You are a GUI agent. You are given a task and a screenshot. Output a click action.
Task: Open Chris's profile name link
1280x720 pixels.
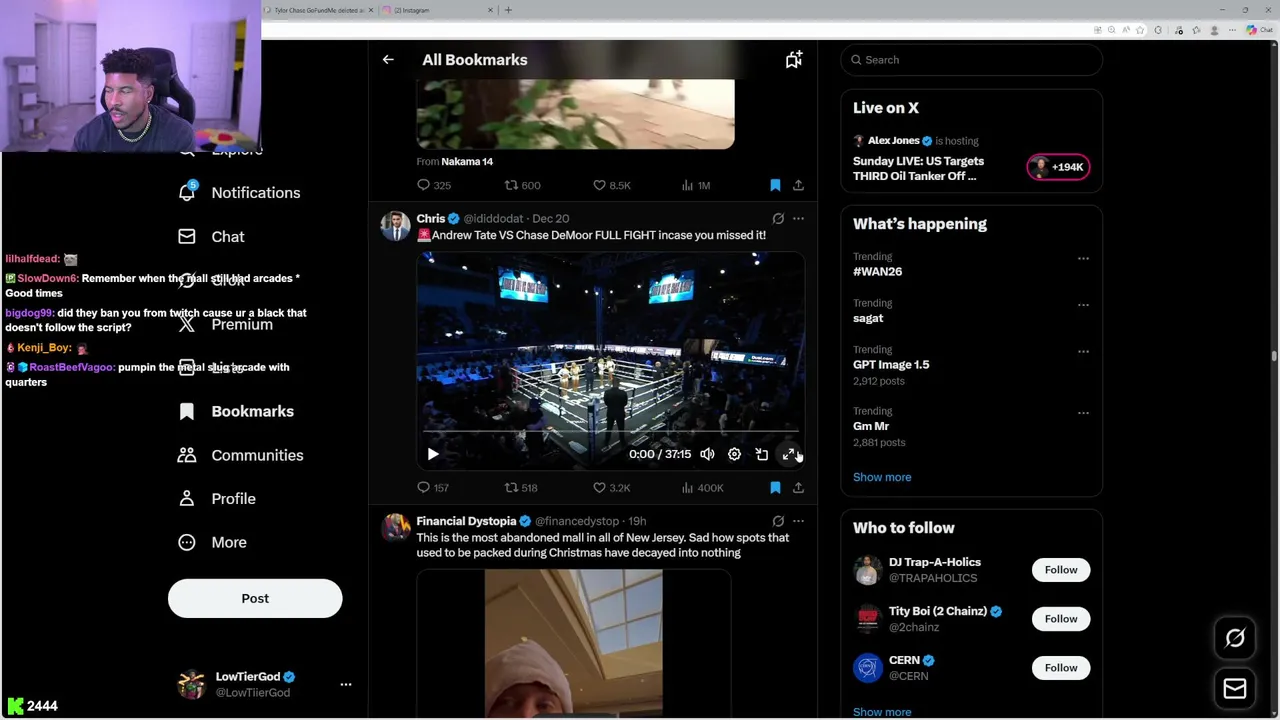[431, 218]
